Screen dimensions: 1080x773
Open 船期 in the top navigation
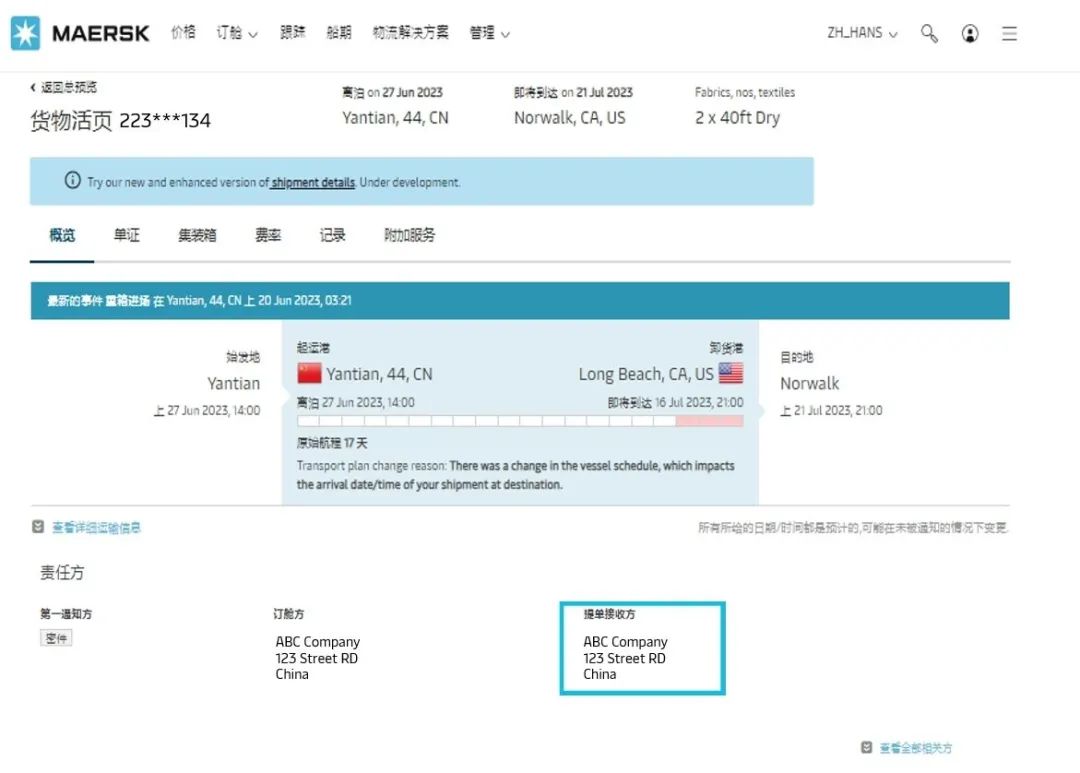[339, 32]
